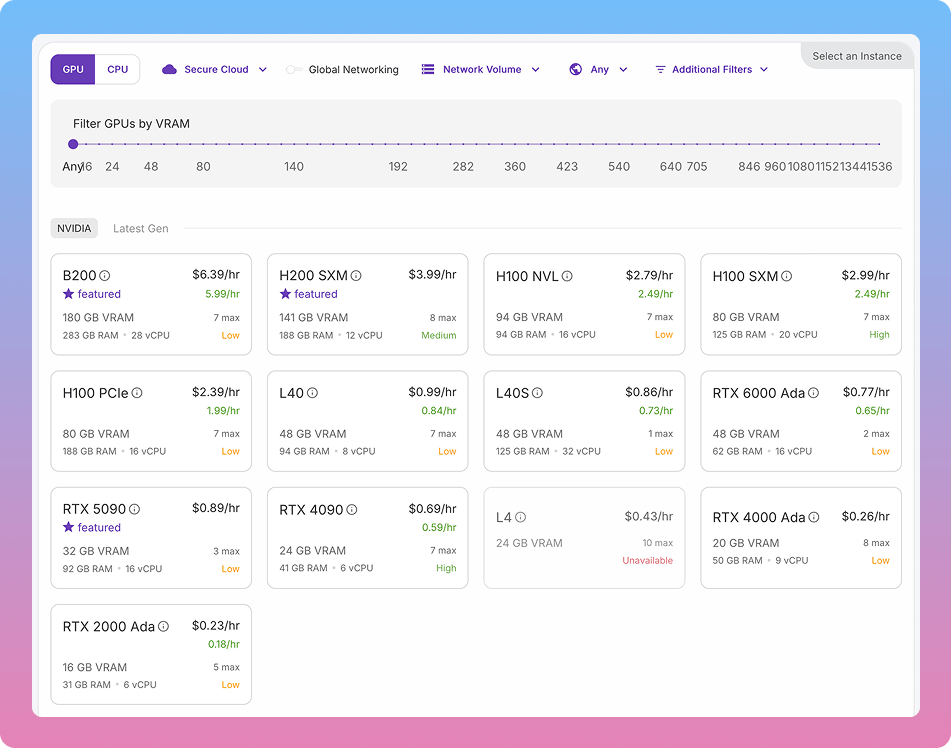Choose the H100 NVL GPU card
This screenshot has width=951, height=748.
(x=584, y=304)
